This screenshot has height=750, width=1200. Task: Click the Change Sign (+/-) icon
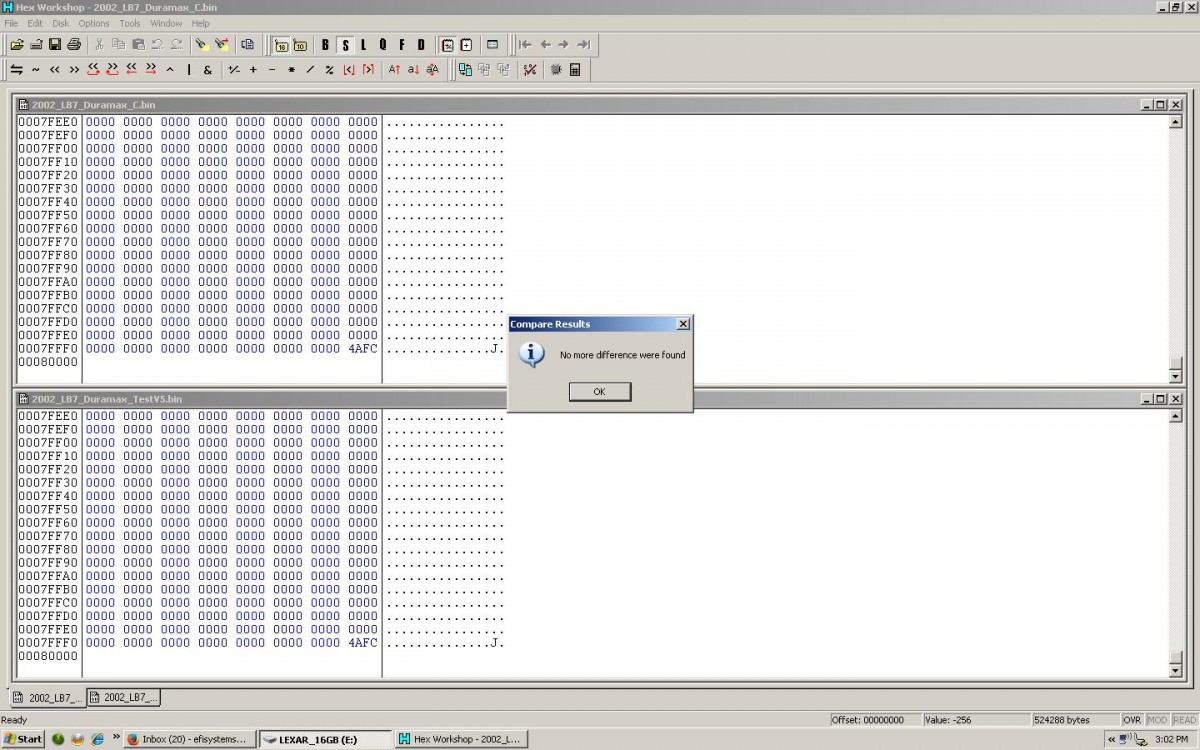233,70
